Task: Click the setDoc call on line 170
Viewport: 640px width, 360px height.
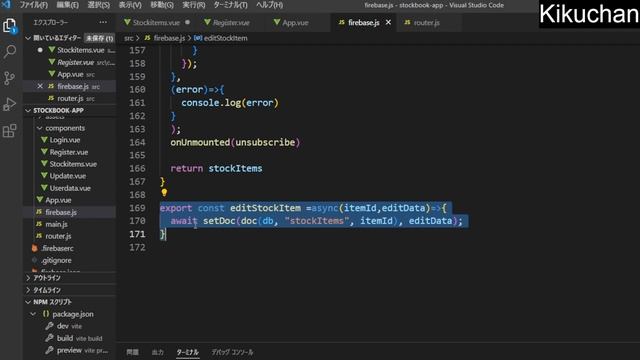Action: pyautogui.click(x=219, y=221)
